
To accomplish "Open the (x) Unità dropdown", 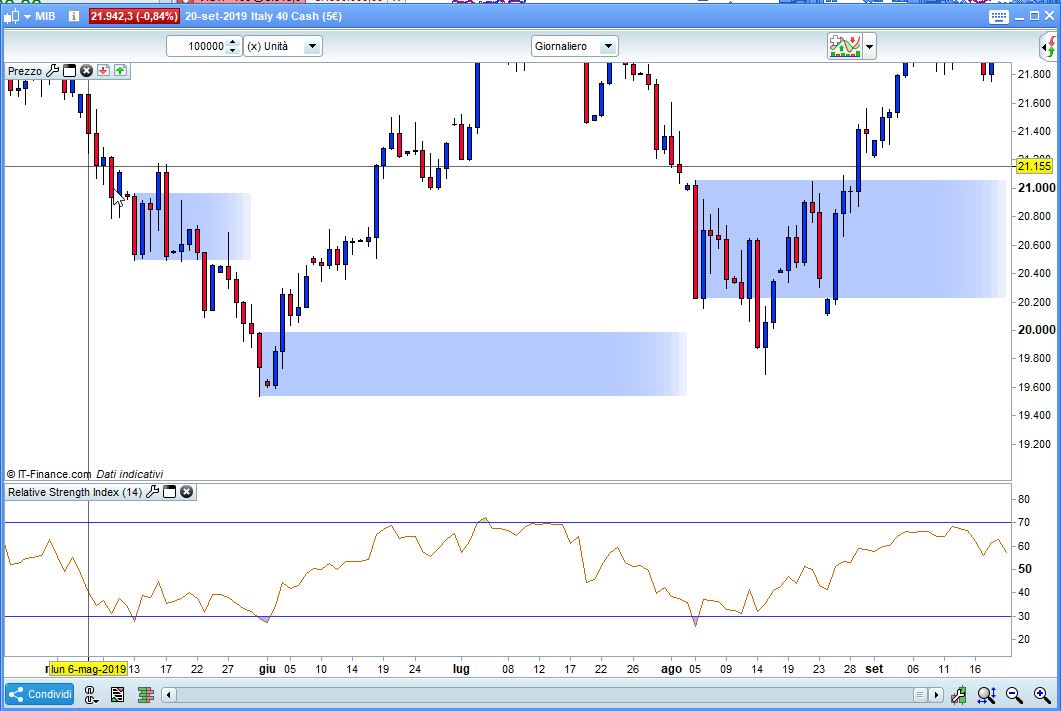I will [x=282, y=46].
